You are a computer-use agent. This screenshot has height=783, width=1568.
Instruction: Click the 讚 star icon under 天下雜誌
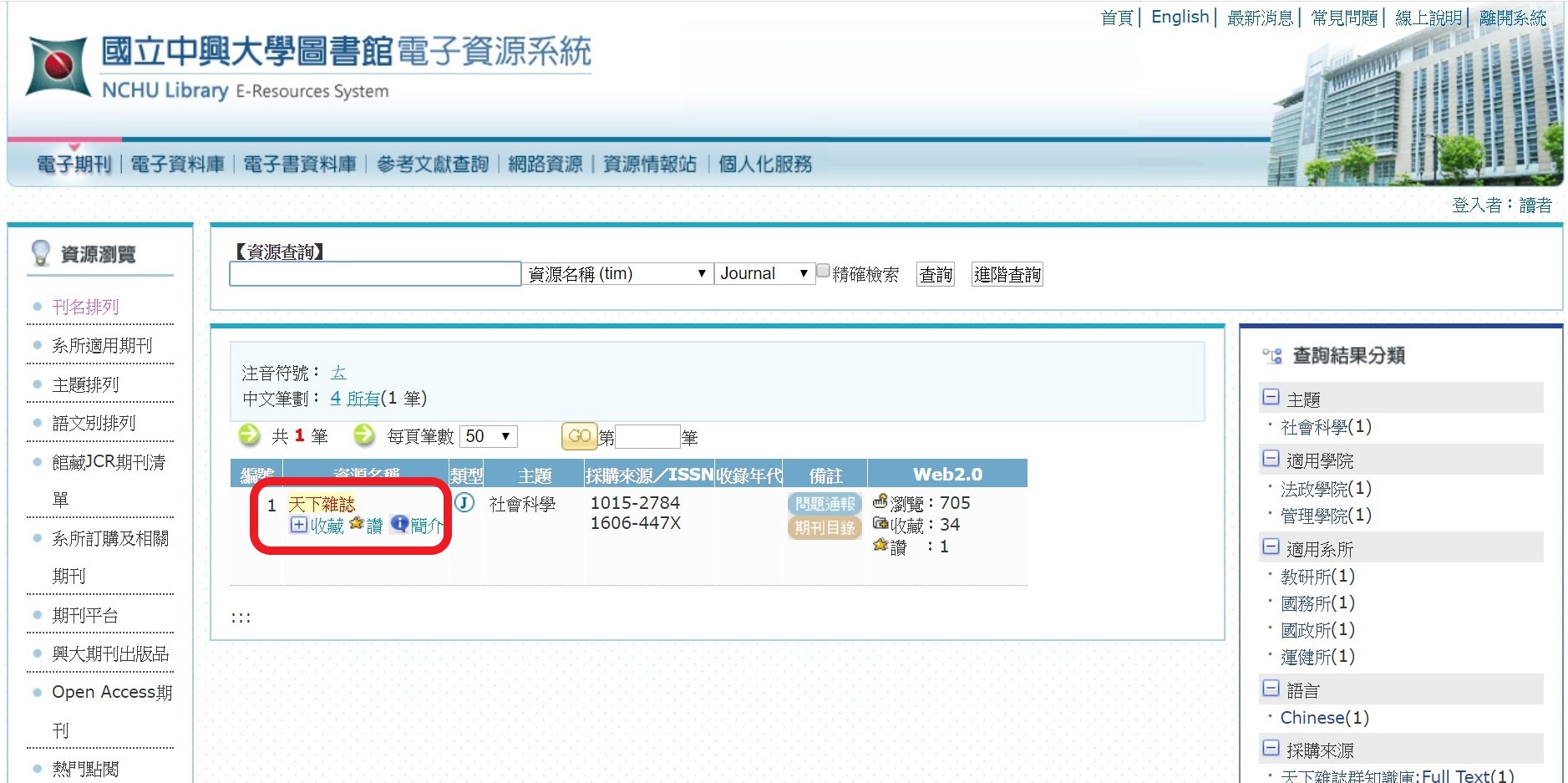tap(357, 524)
